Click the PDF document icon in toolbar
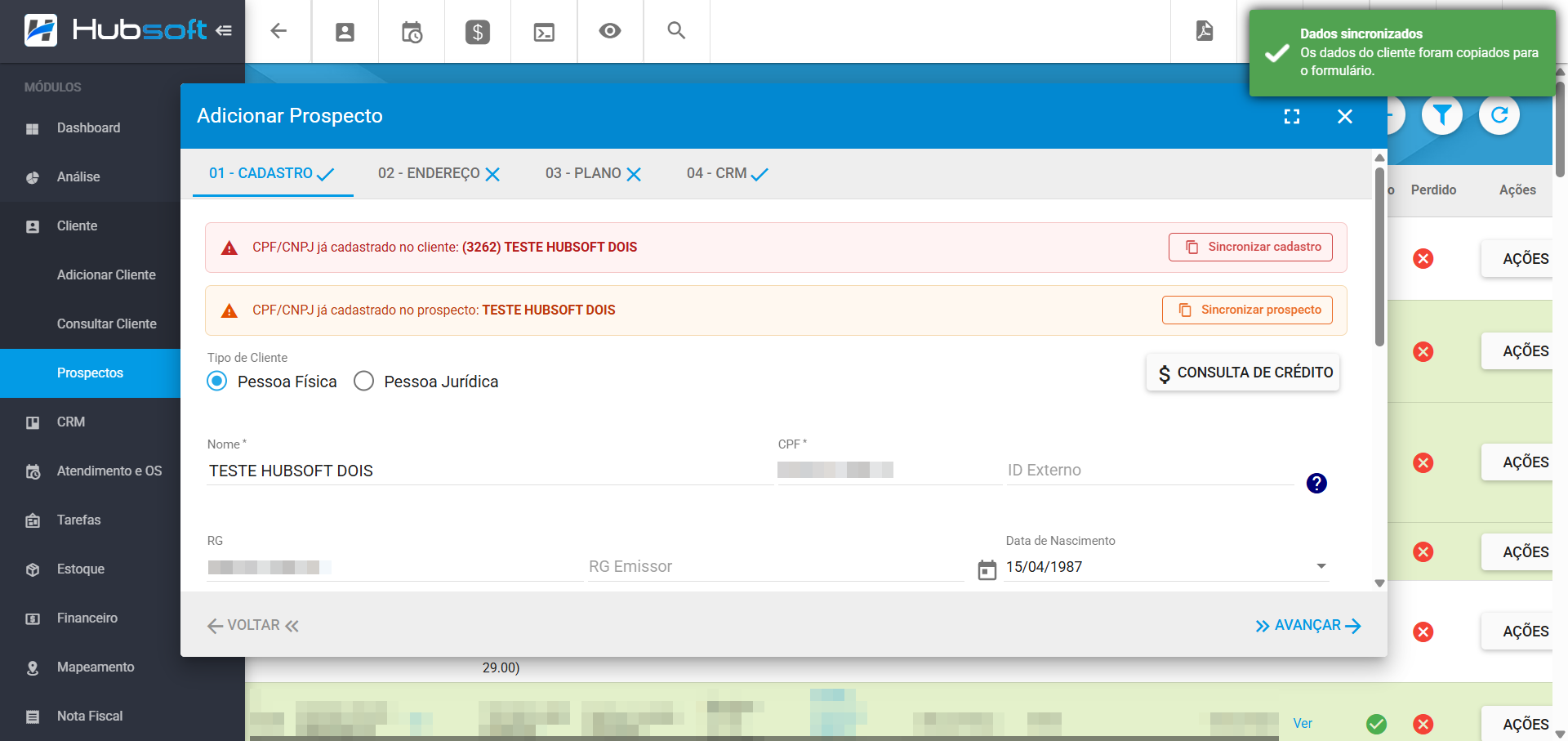Screen dimensions: 1568x741 [x=1205, y=30]
